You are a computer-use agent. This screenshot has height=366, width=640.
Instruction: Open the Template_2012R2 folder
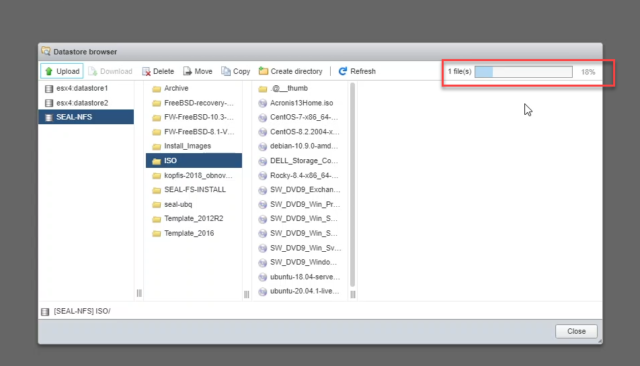(194, 219)
